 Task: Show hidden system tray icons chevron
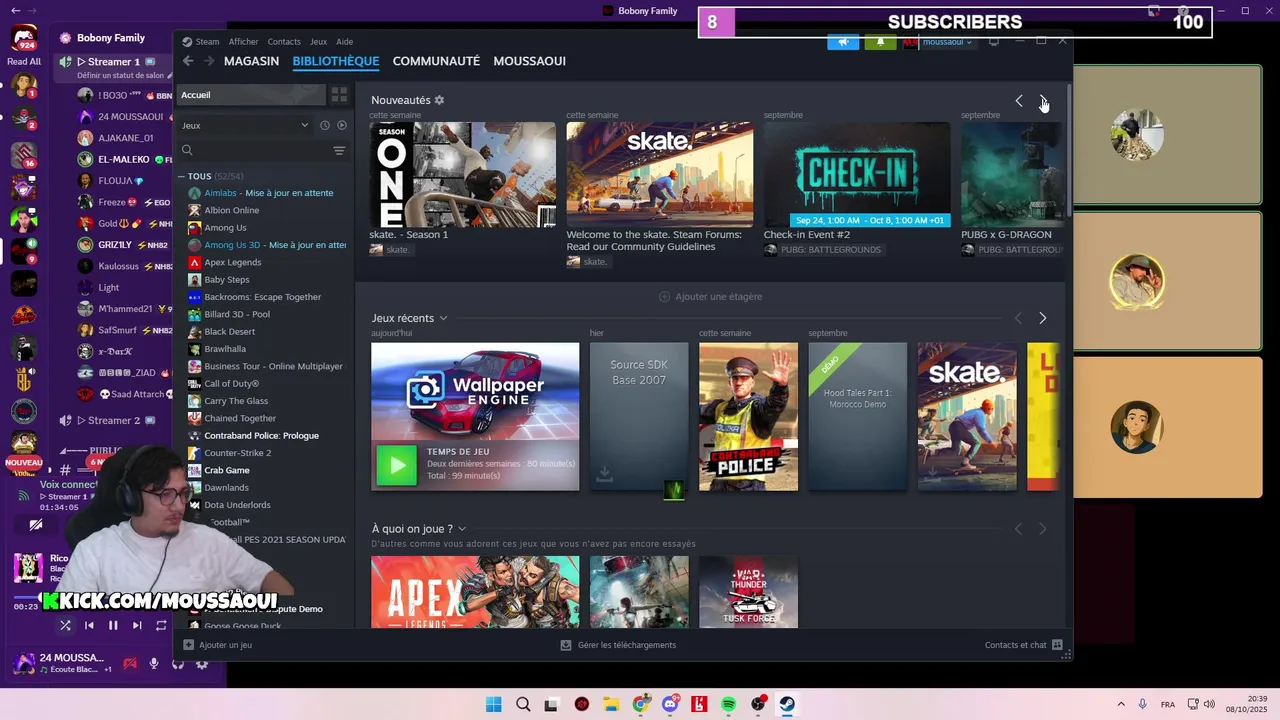[x=1121, y=704]
